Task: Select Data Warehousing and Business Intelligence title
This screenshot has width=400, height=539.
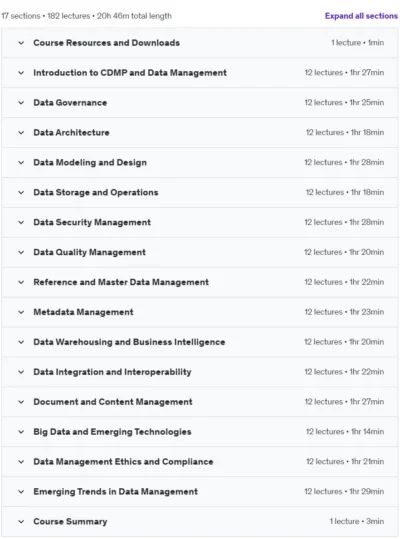Action: [129, 342]
